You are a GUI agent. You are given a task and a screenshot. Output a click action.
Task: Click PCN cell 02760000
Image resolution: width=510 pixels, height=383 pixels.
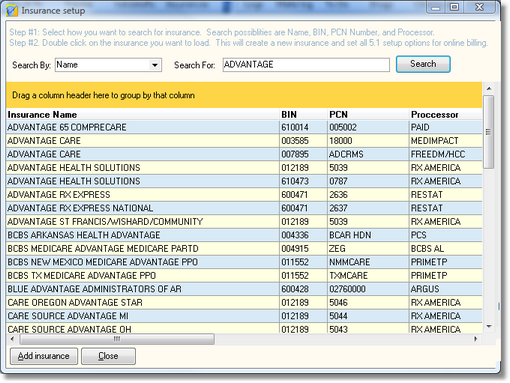coord(368,289)
